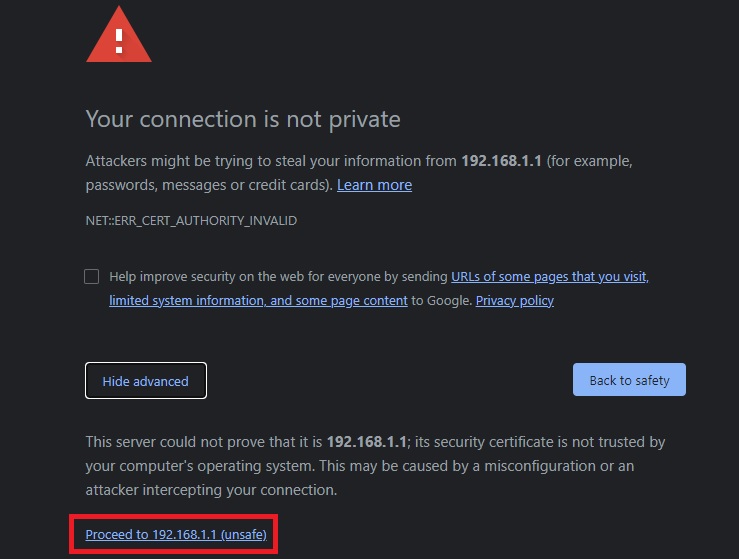The width and height of the screenshot is (739, 559).
Task: Click the "Your connection is not private" heading
Action: pyautogui.click(x=243, y=119)
